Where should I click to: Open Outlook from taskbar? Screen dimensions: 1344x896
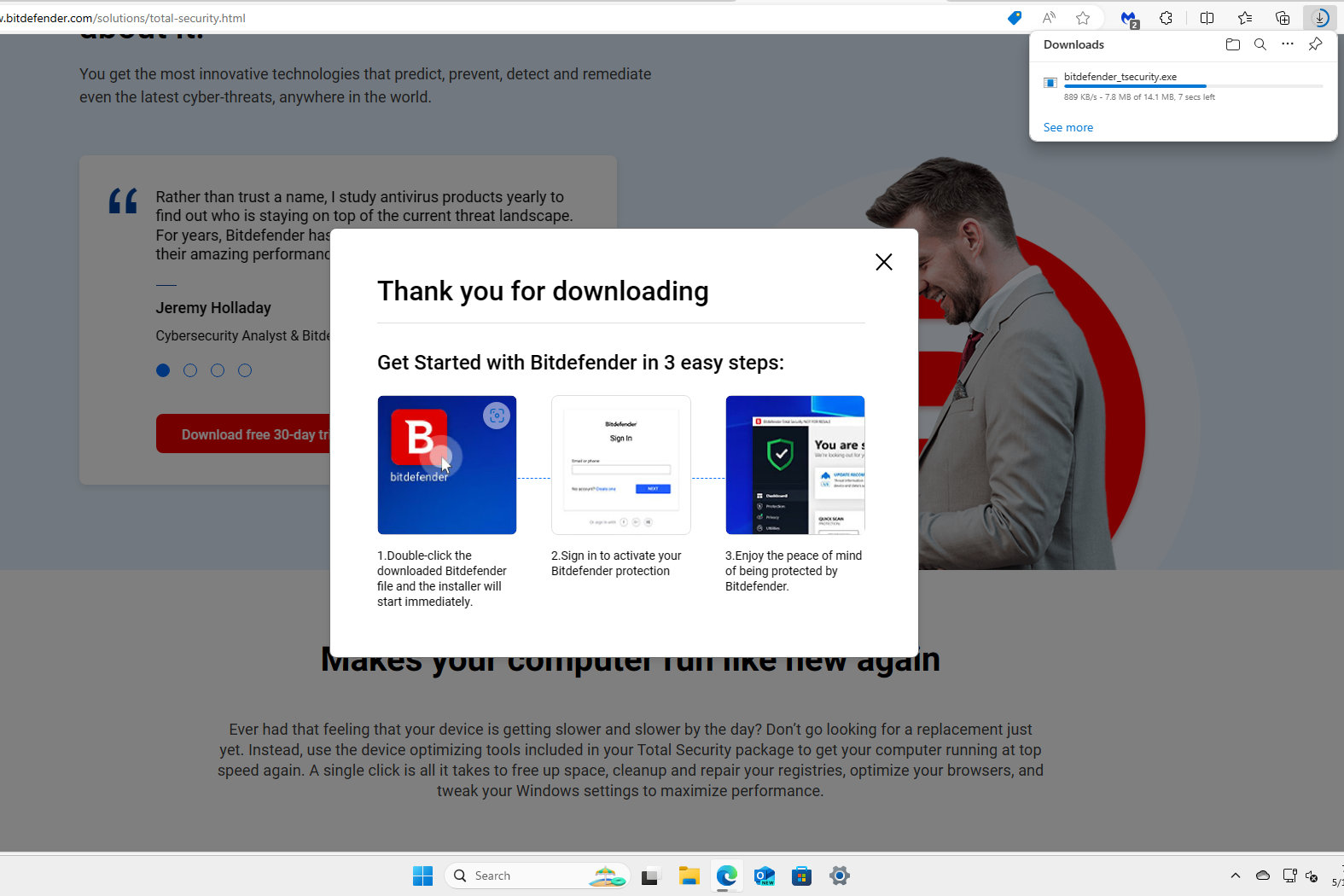click(x=764, y=876)
